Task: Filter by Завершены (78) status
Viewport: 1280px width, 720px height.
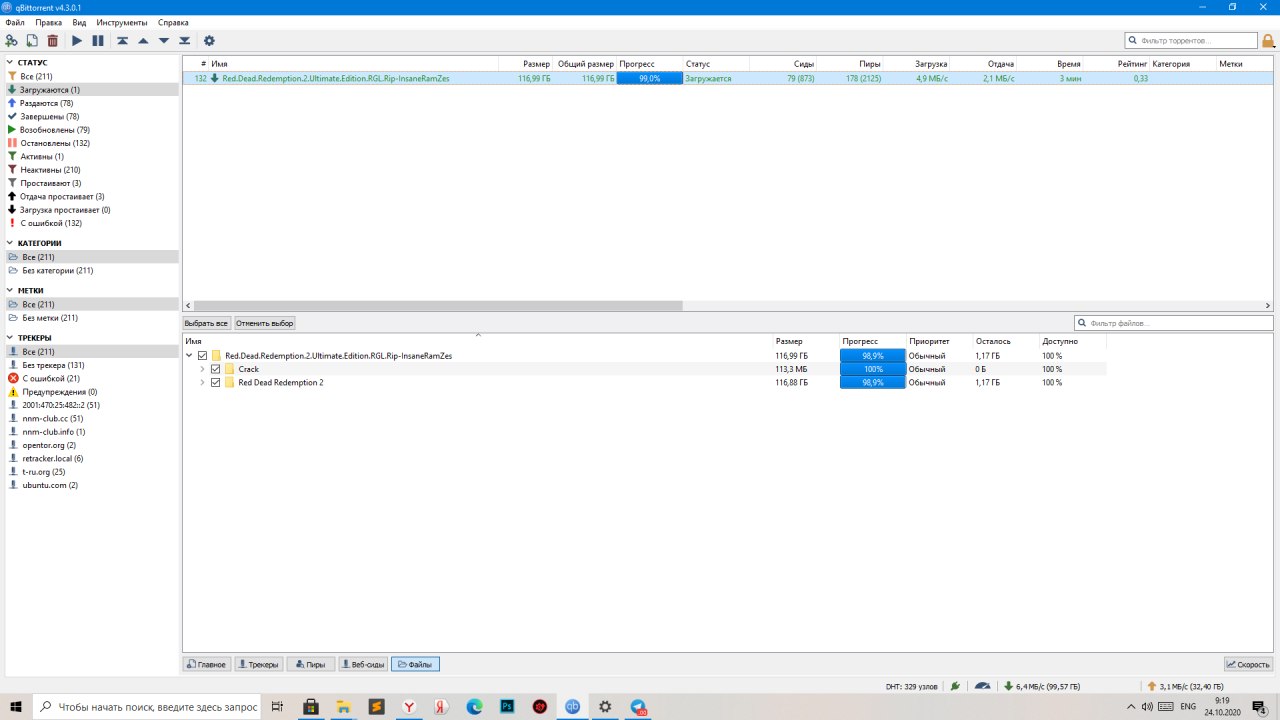Action: coord(91,116)
